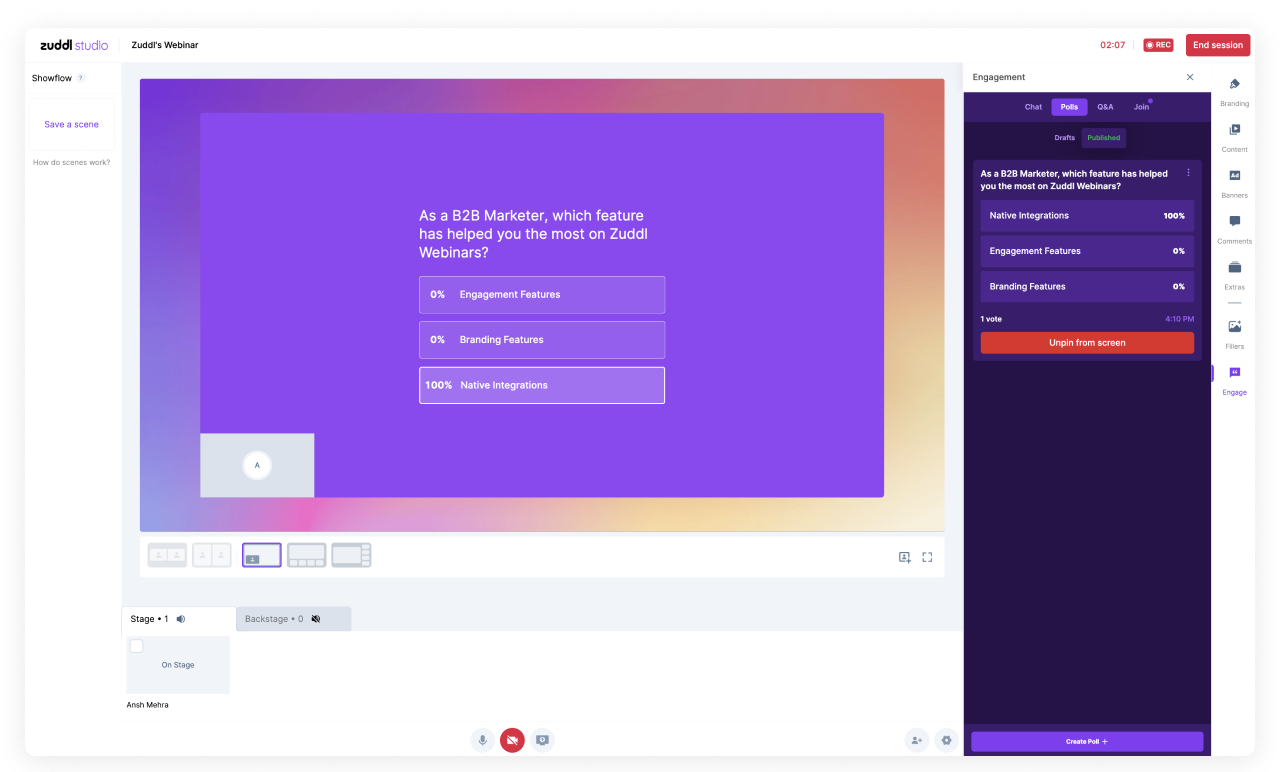This screenshot has width=1280, height=772.
Task: Click the add-to-stage icon beside fullscreen
Action: coord(904,557)
